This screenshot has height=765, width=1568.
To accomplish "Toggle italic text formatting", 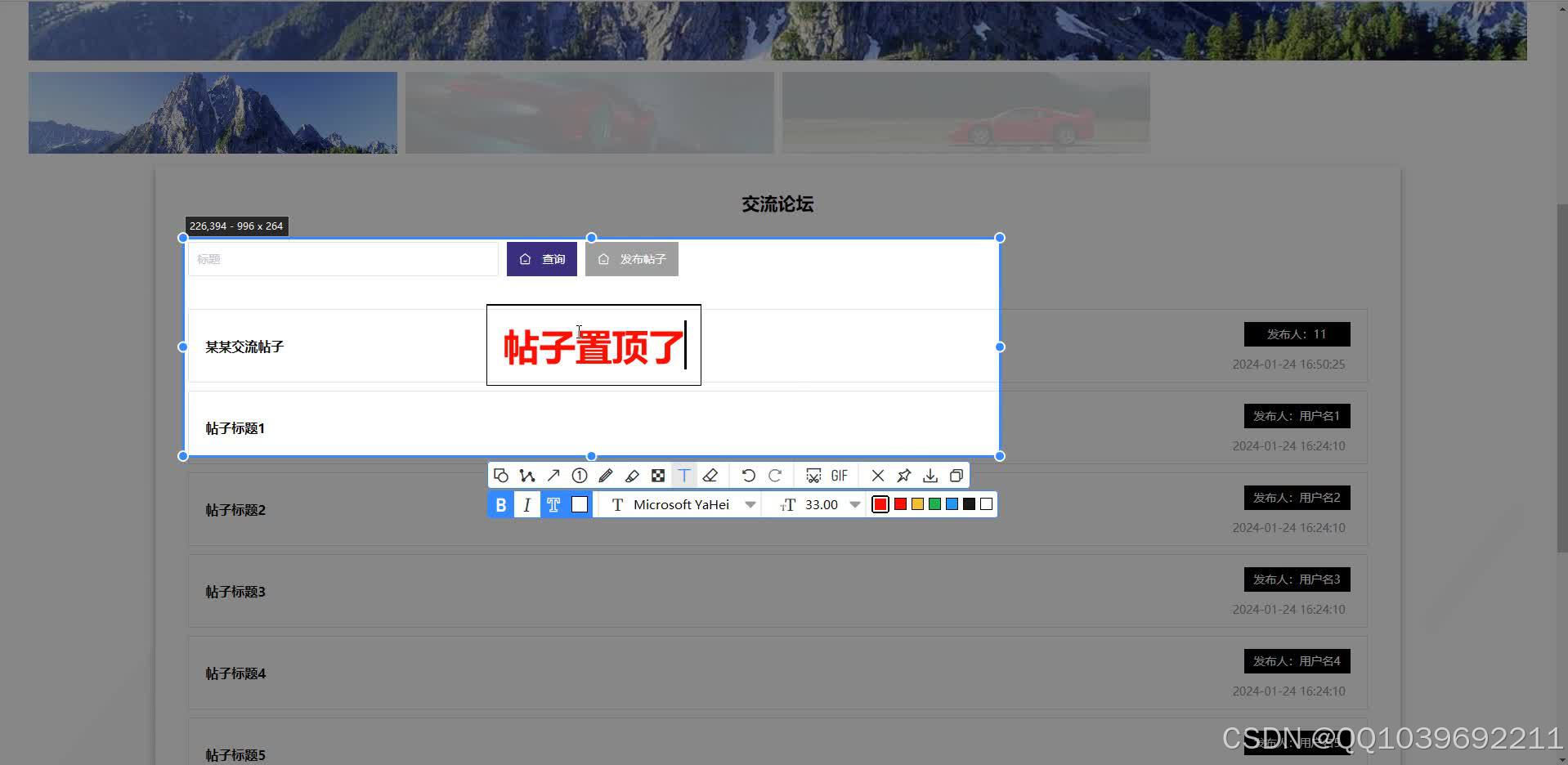I will [x=526, y=504].
